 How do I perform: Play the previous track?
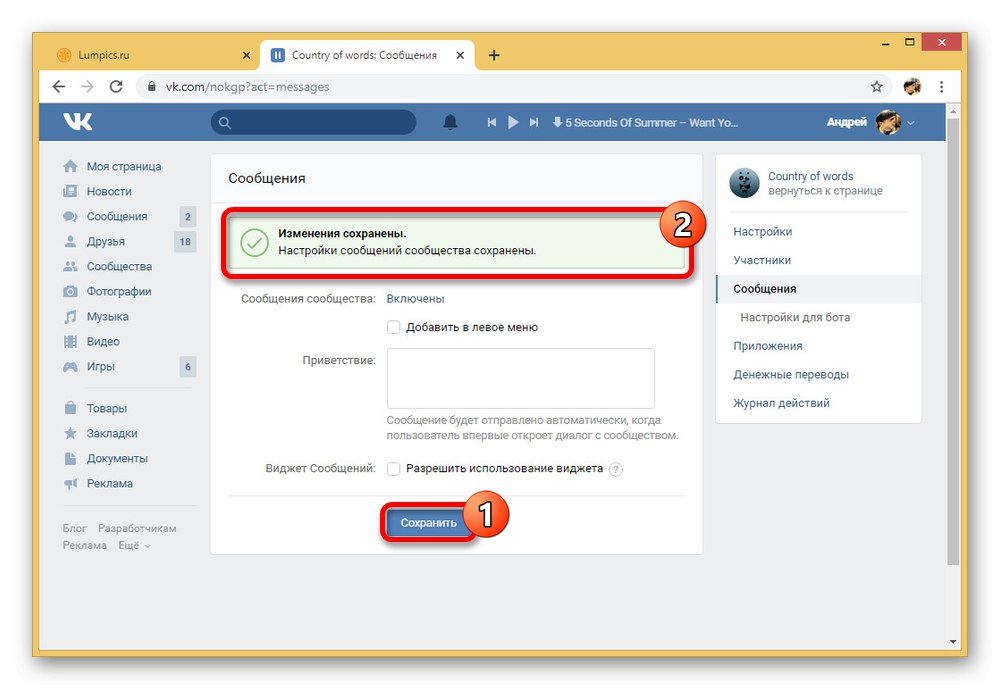(x=492, y=122)
